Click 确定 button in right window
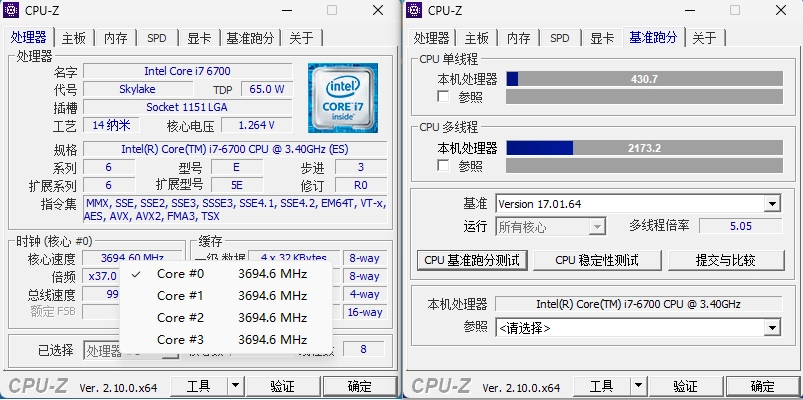This screenshot has height=400, width=803. tap(763, 386)
